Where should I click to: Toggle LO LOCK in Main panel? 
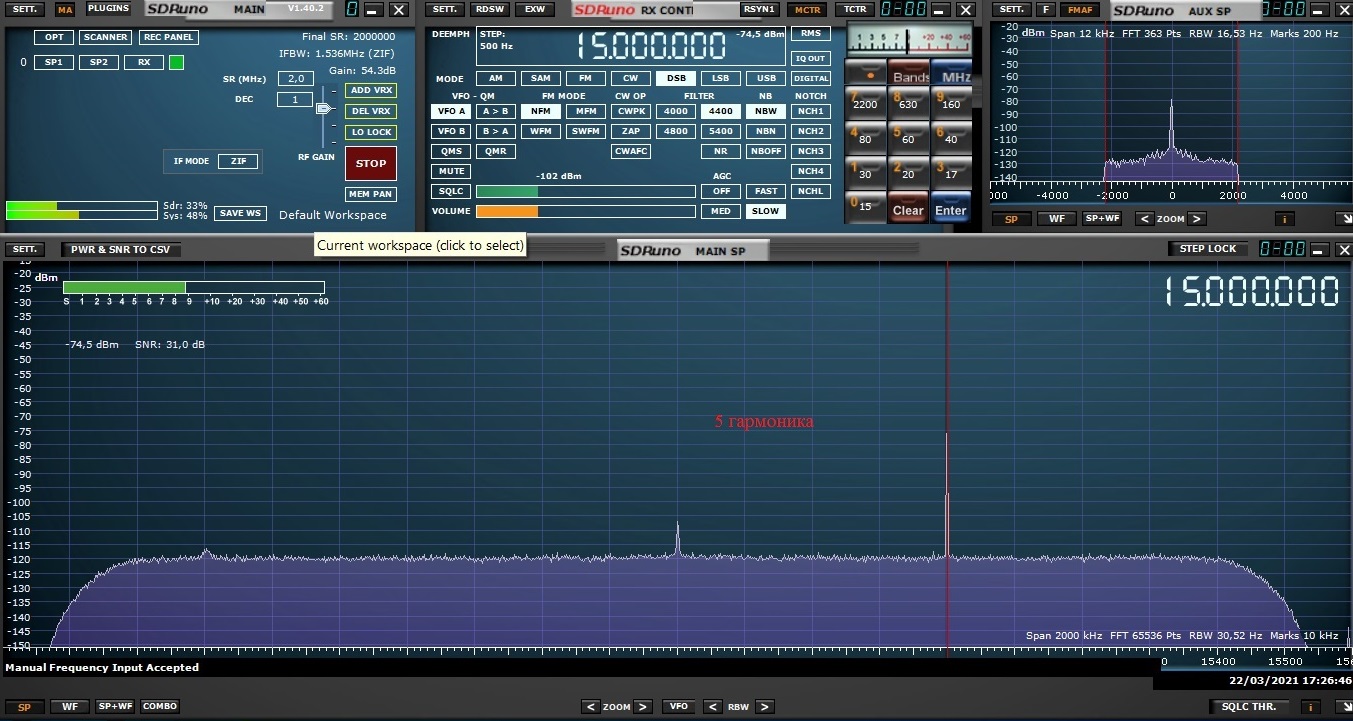371,132
